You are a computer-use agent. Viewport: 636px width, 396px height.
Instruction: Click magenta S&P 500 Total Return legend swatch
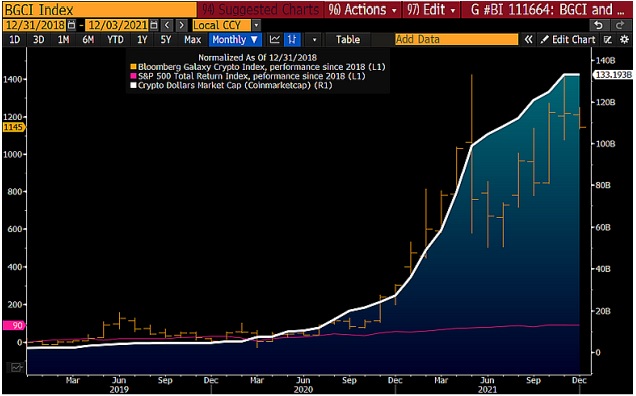(x=133, y=76)
